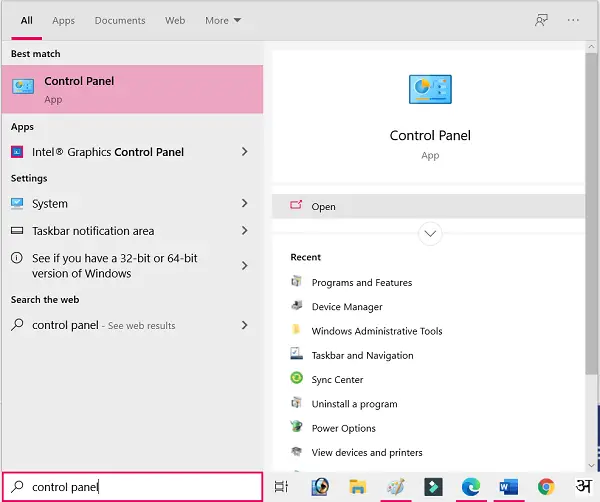Click the Programs and Features icon

[296, 281]
